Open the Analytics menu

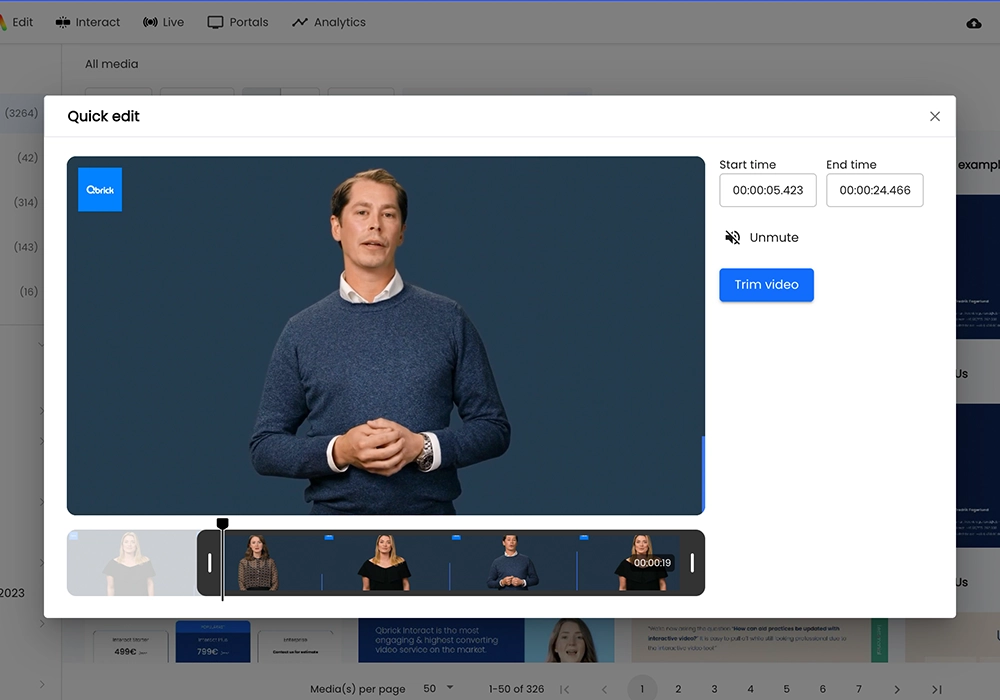[x=329, y=22]
